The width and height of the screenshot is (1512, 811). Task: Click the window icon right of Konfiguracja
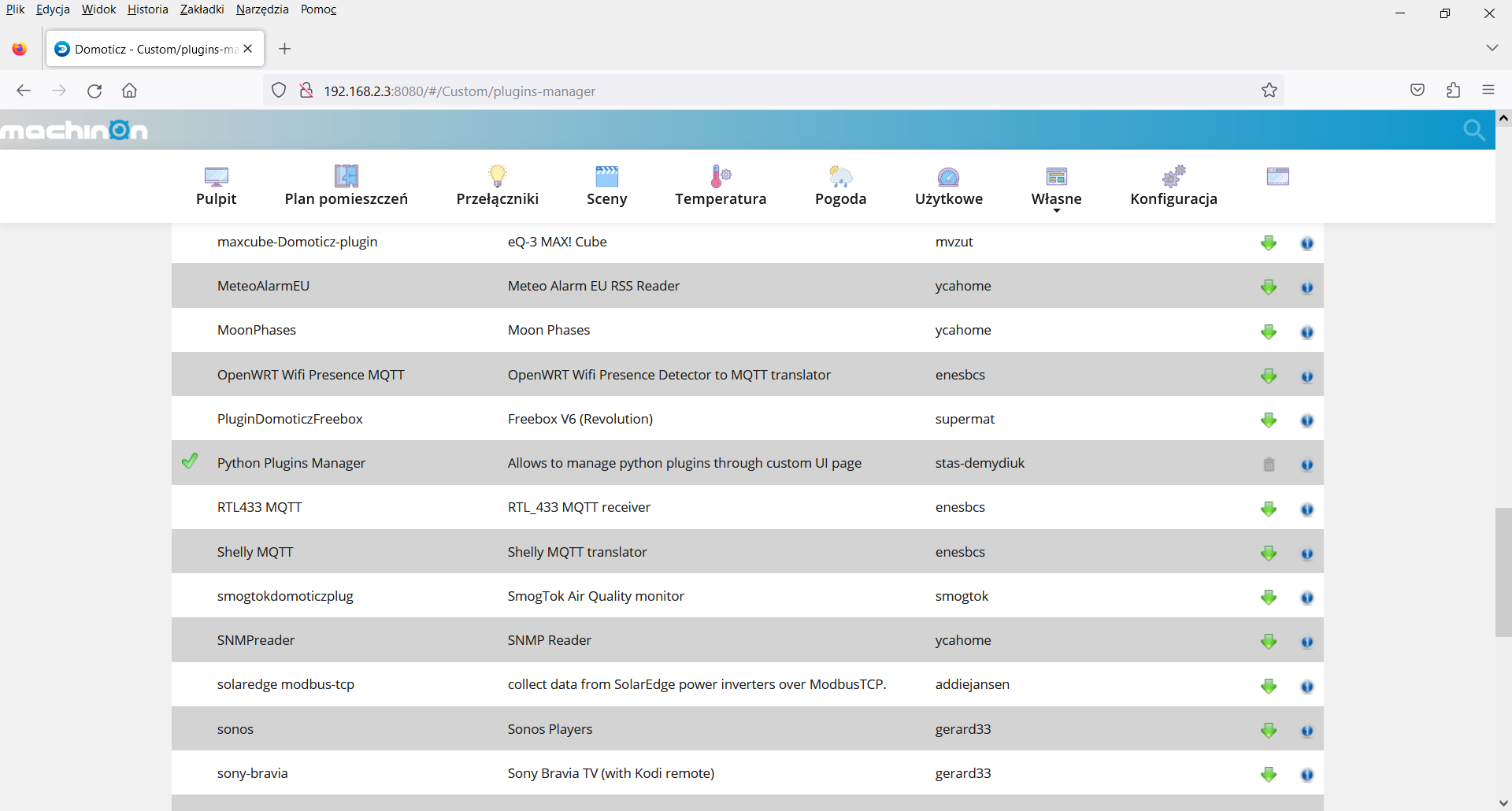[x=1278, y=176]
